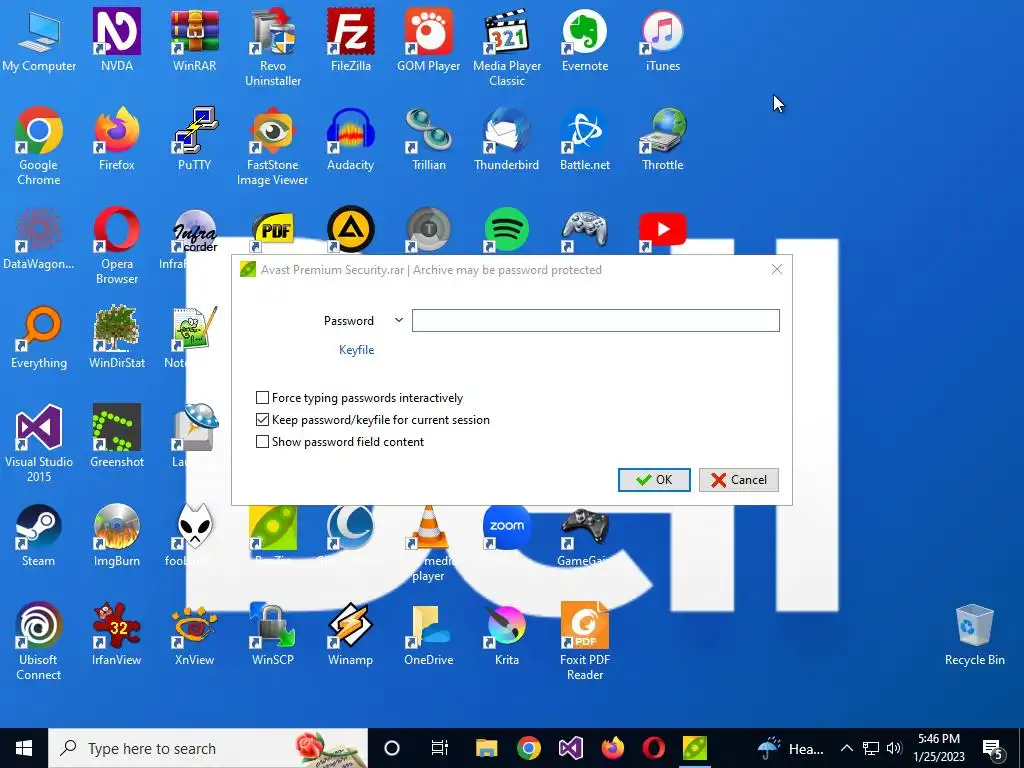Select the YouTube desktop shortcut
1024x768 pixels.
point(663,231)
